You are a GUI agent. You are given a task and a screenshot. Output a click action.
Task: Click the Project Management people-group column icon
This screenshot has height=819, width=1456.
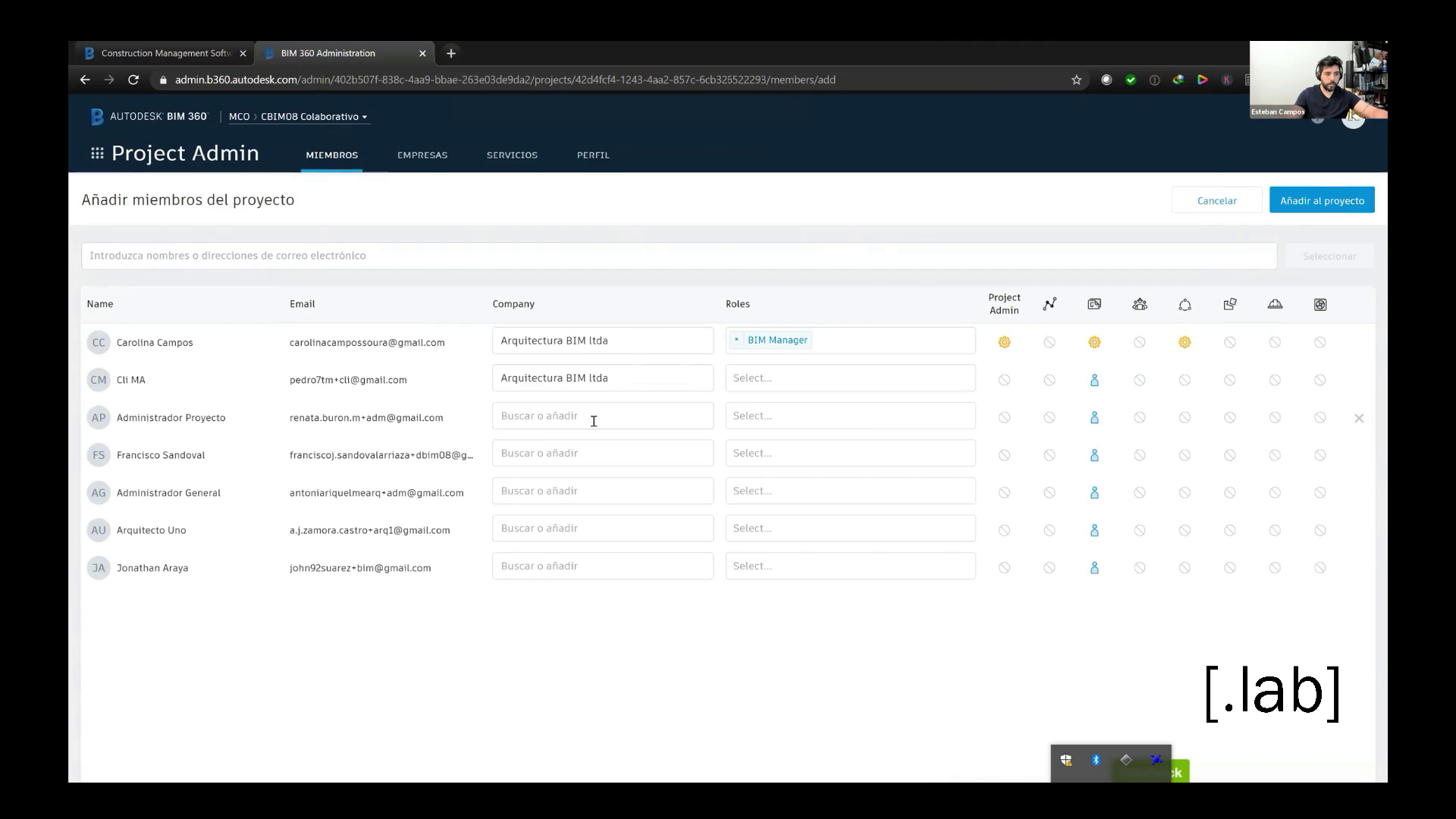tap(1140, 304)
